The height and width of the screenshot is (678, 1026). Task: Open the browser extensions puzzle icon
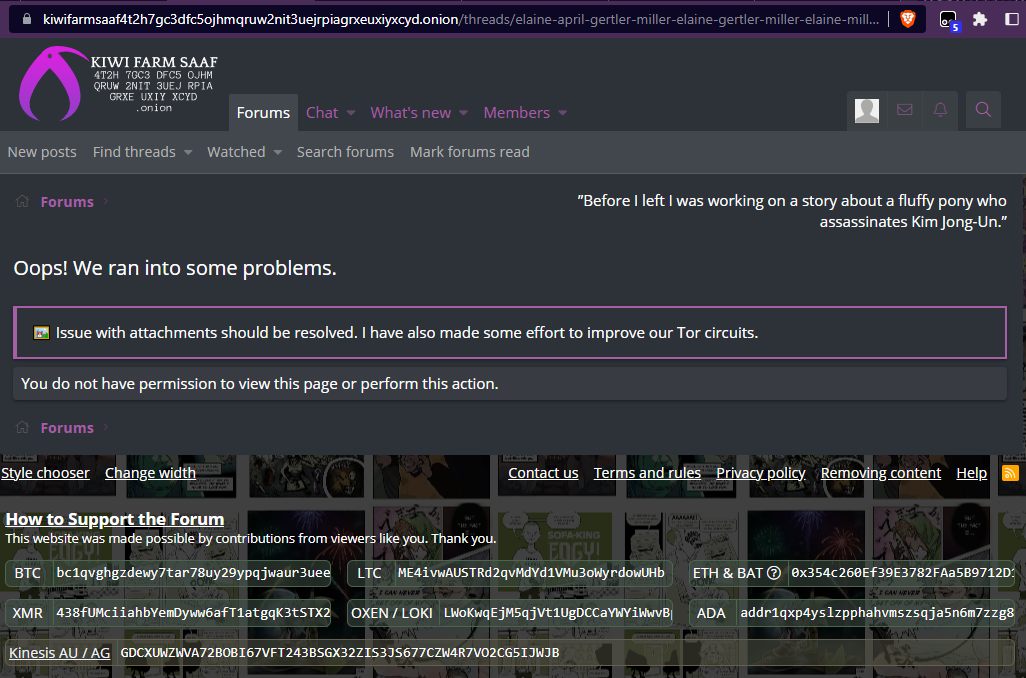(980, 19)
